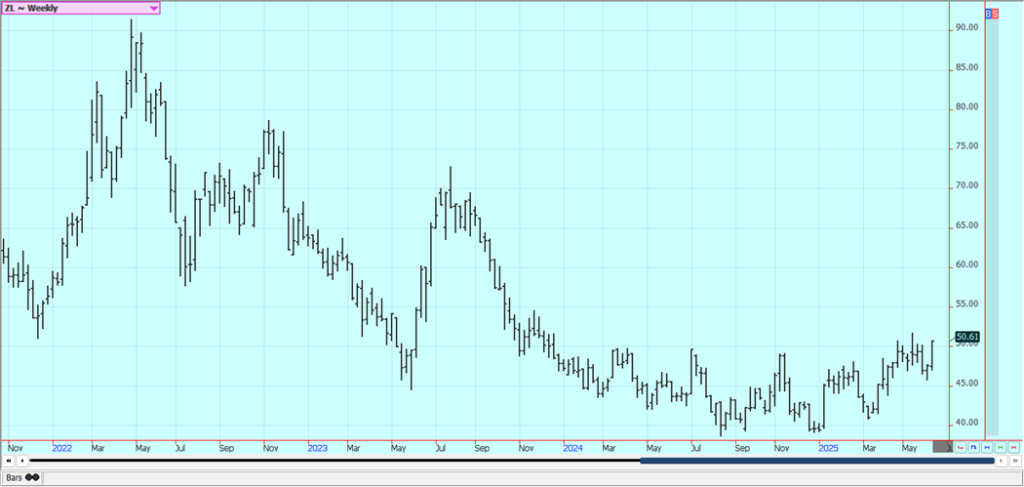Click the dark blue horizontal scrollbar thumb
The width and height of the screenshot is (1024, 487).
pyautogui.click(x=817, y=461)
